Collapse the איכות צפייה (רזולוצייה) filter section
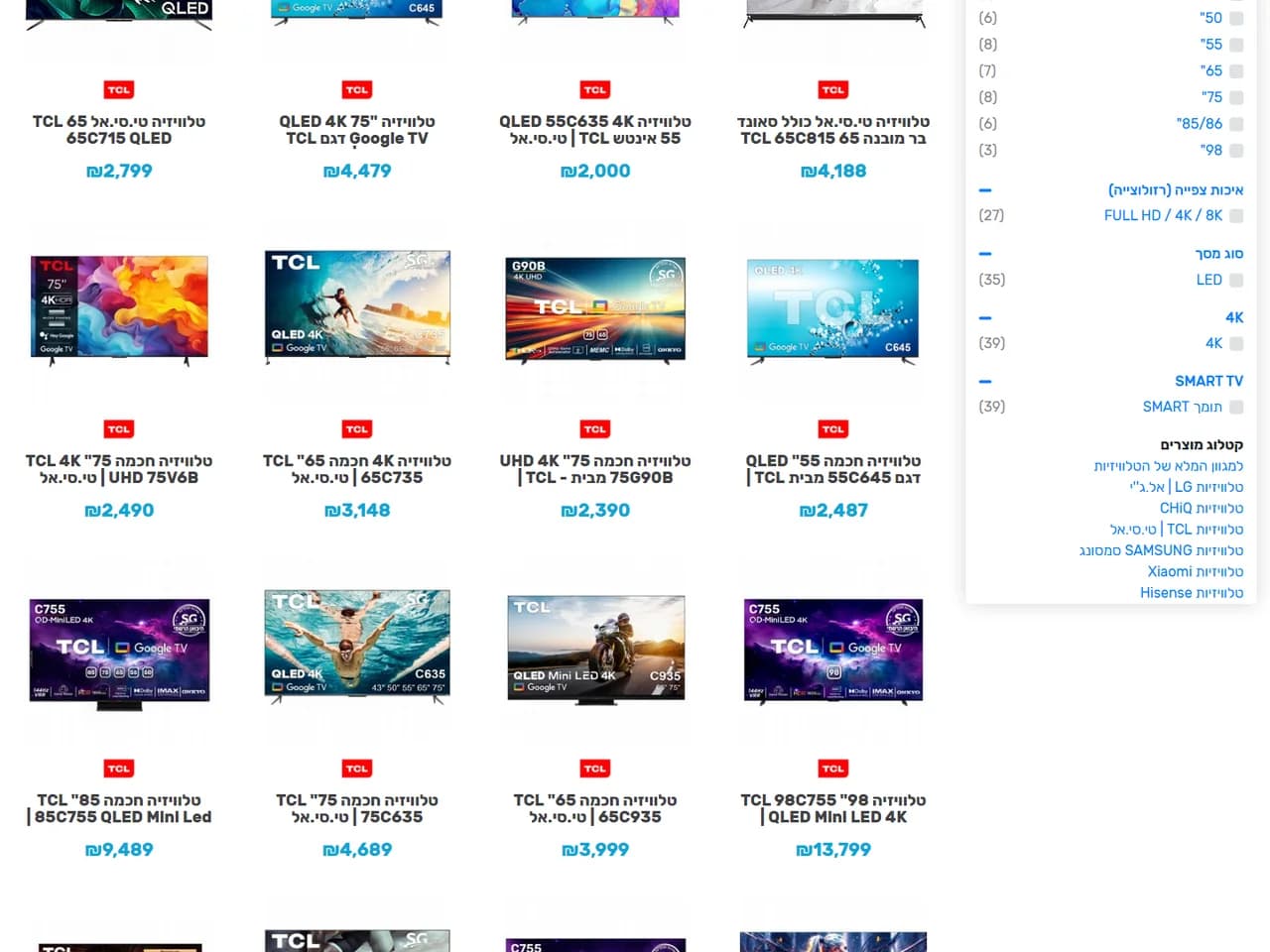 [985, 189]
